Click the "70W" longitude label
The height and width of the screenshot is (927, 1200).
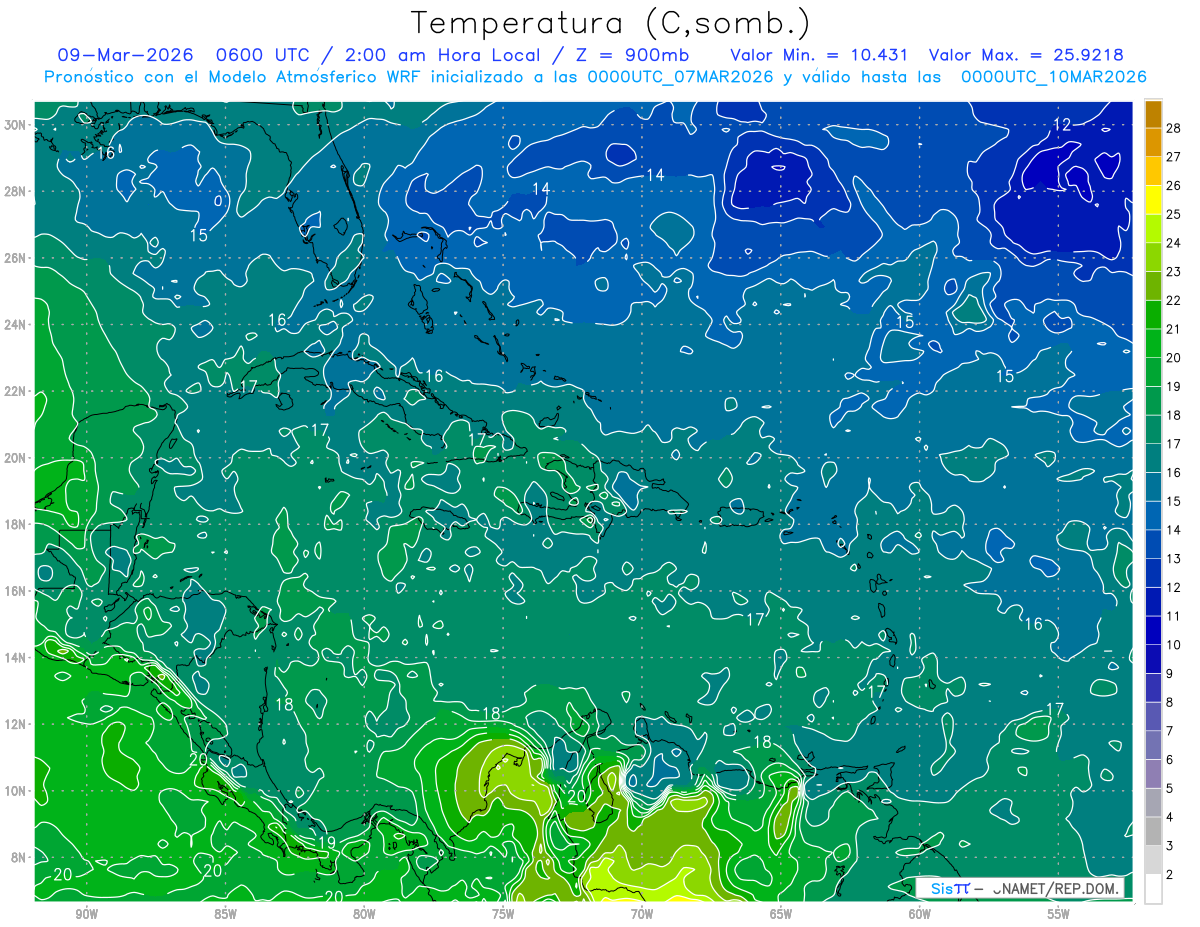[642, 914]
